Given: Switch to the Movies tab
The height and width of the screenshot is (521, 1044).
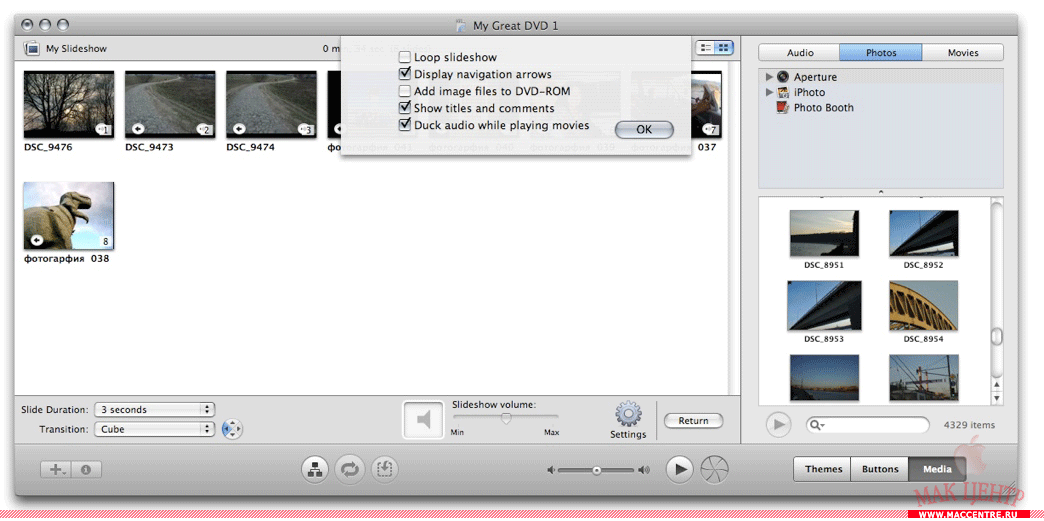Looking at the screenshot, I should pyautogui.click(x=963, y=53).
